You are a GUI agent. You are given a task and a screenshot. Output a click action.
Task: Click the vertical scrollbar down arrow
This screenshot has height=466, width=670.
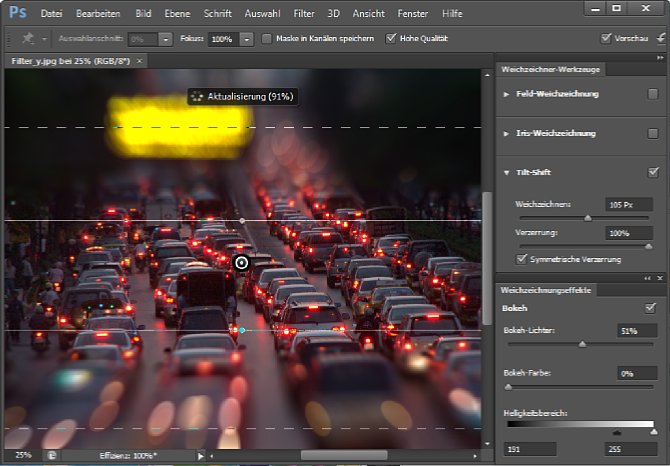tap(487, 444)
